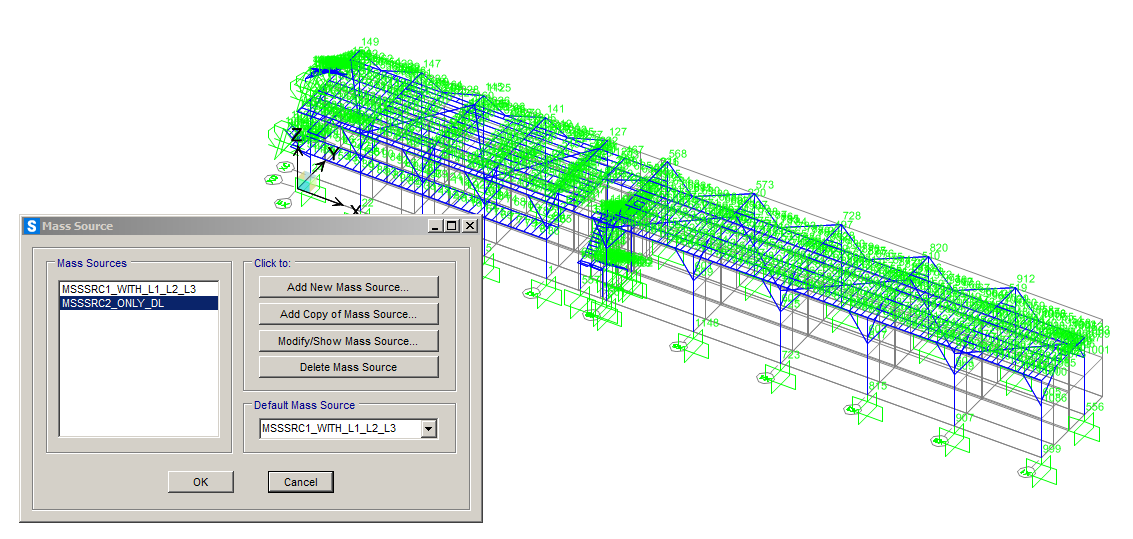Select the MSSSRC1_WITH_L1_L2_L3 mass source

tap(128, 289)
